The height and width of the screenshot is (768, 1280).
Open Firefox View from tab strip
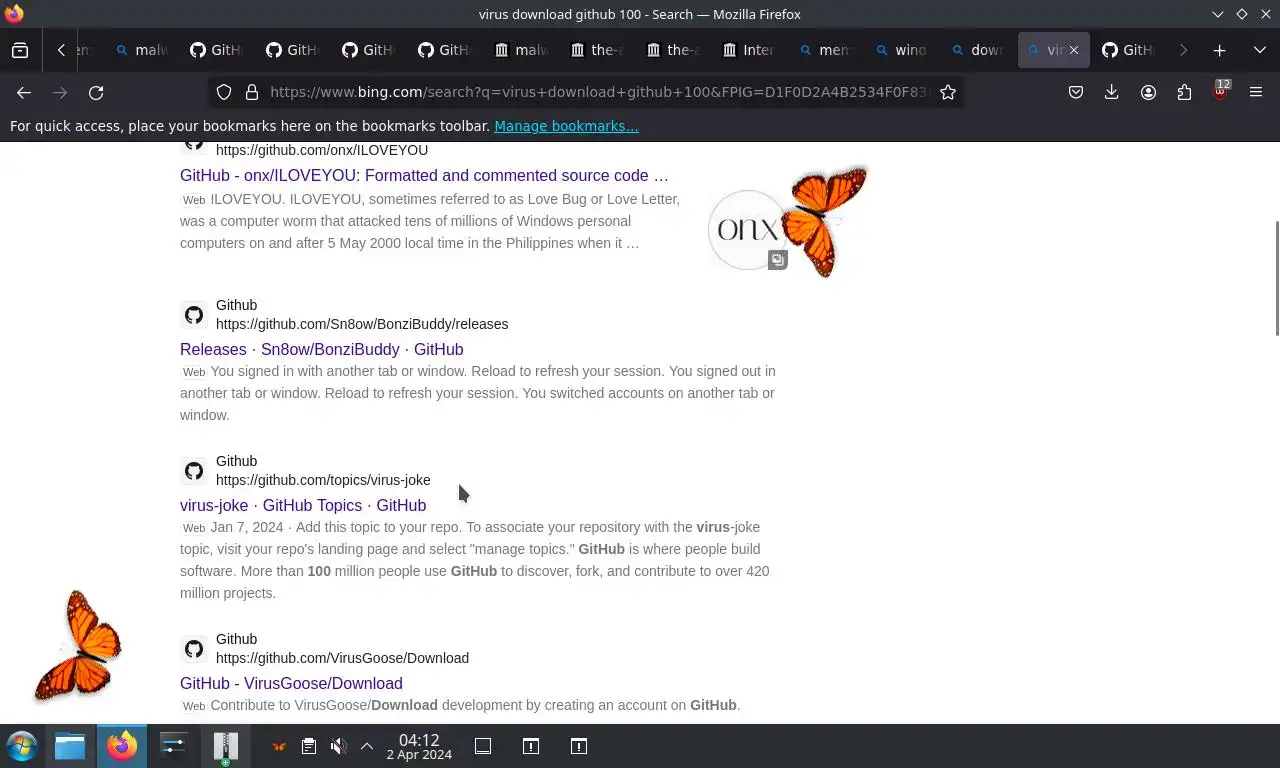click(20, 50)
